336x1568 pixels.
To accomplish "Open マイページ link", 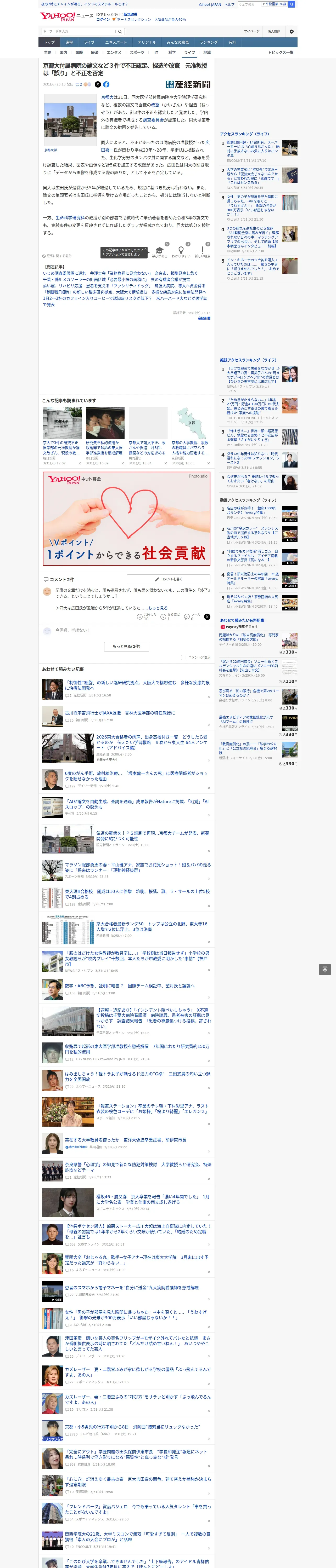I will pos(252,31).
